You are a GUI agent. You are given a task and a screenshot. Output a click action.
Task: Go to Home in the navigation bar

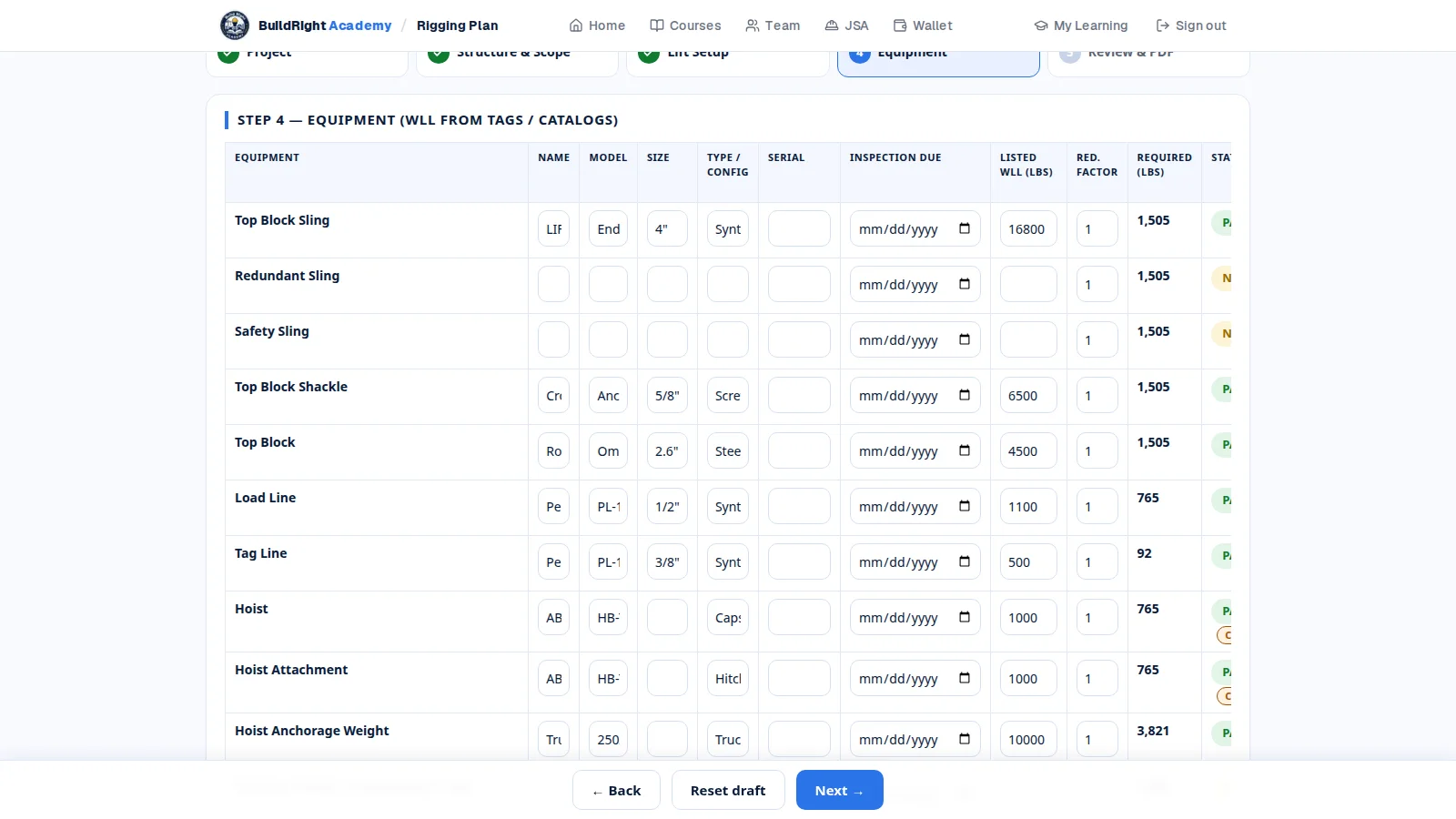click(x=597, y=25)
